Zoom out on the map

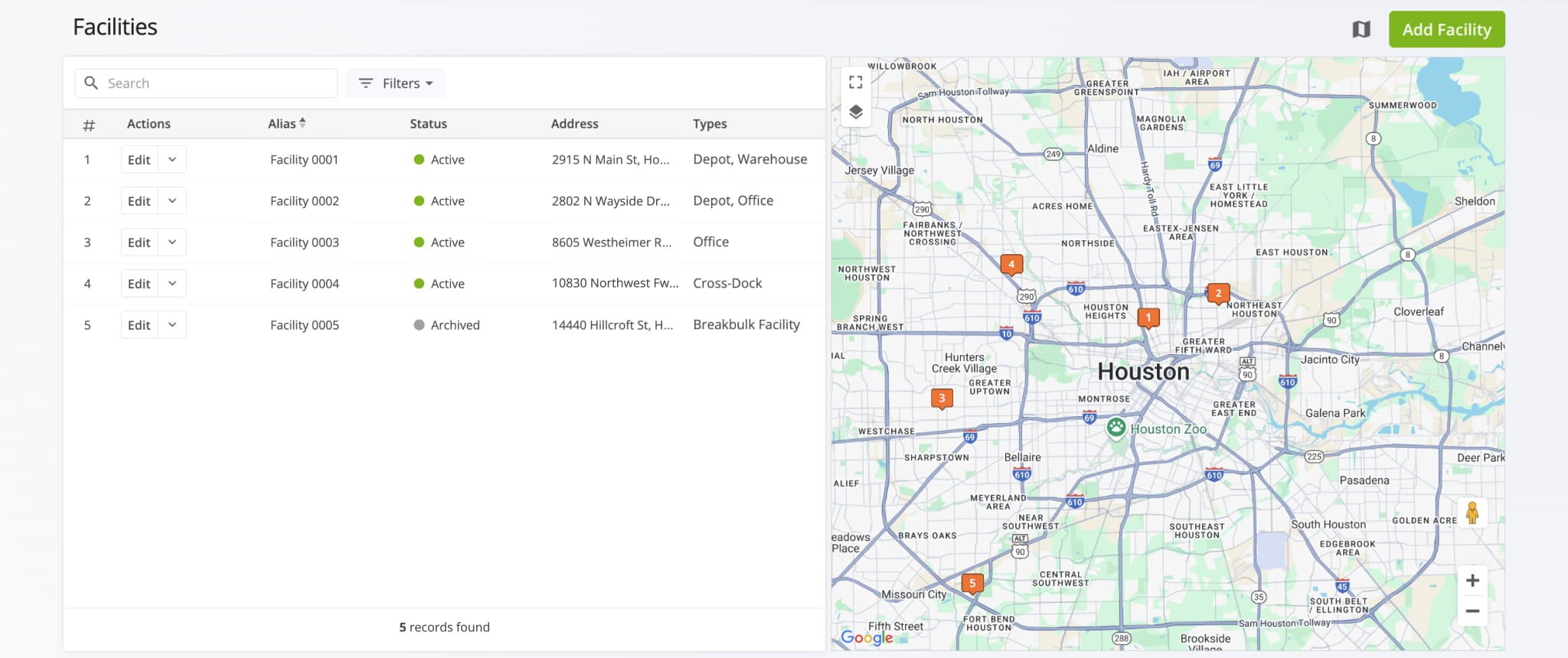[1472, 611]
